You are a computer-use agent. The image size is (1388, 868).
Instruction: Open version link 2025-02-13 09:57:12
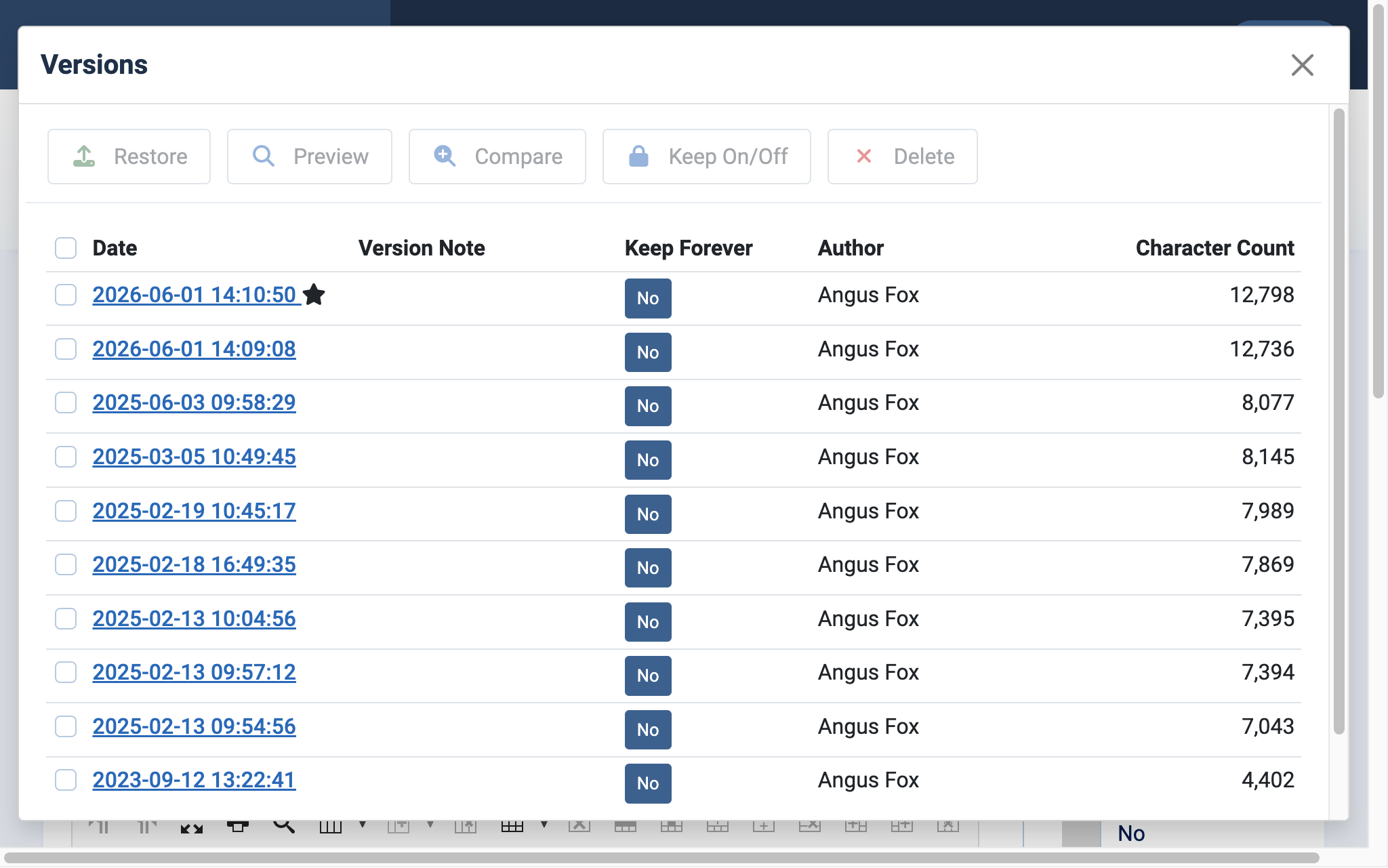[x=195, y=672]
